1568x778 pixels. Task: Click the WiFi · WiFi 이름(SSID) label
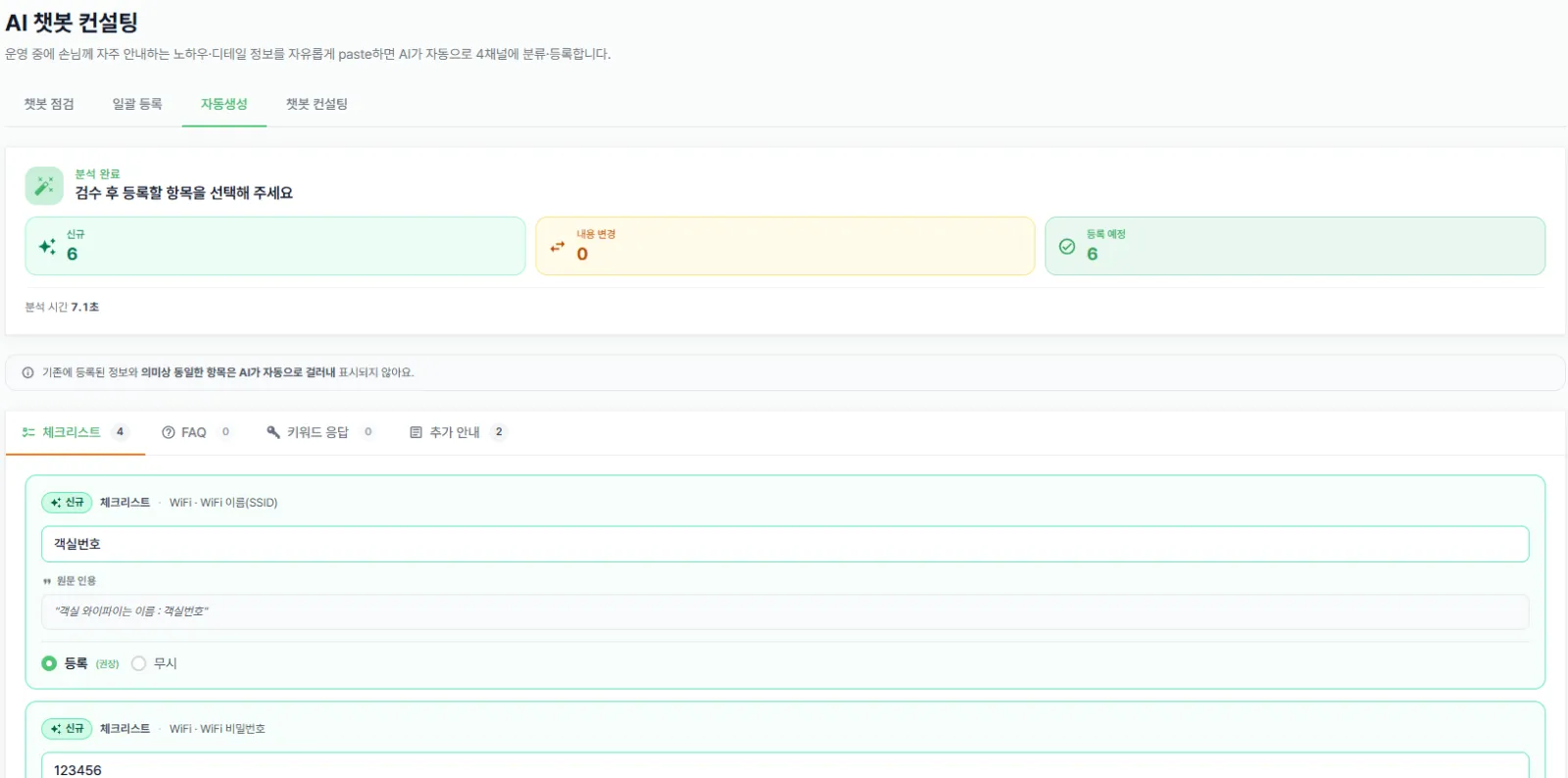click(223, 503)
